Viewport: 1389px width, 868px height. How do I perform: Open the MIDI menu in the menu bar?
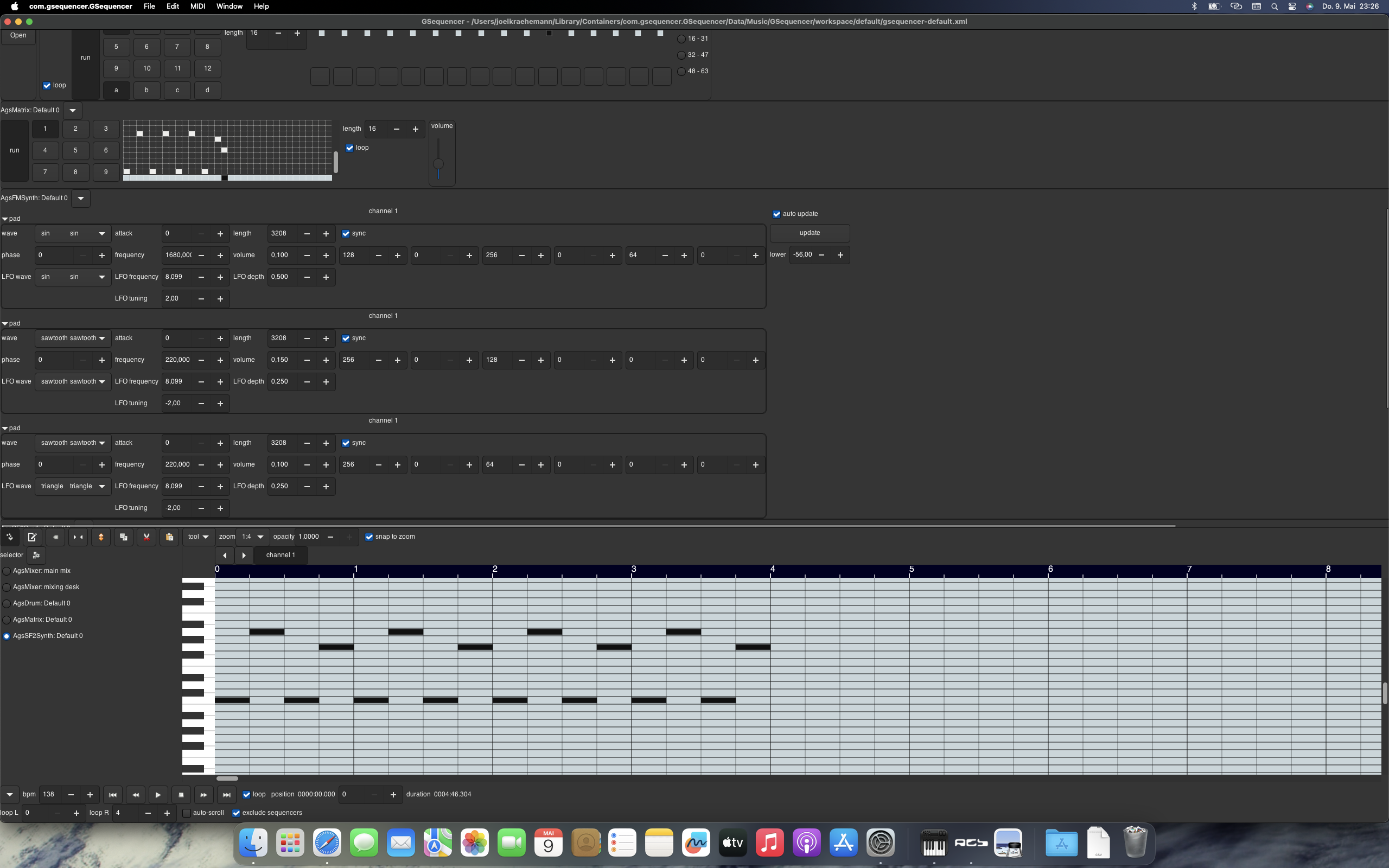point(197,7)
